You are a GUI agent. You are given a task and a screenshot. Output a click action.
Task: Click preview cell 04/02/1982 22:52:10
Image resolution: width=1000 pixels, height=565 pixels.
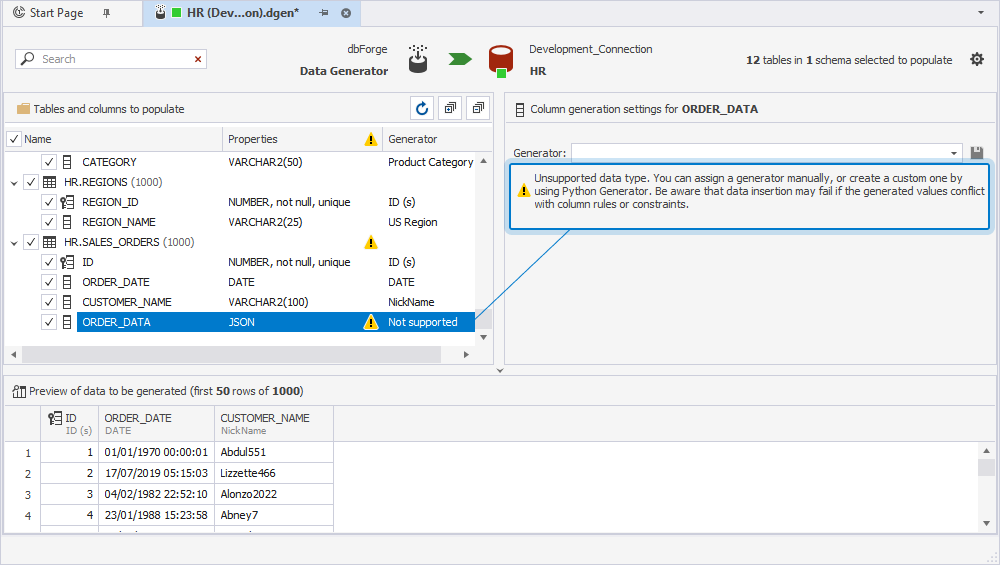coord(156,494)
